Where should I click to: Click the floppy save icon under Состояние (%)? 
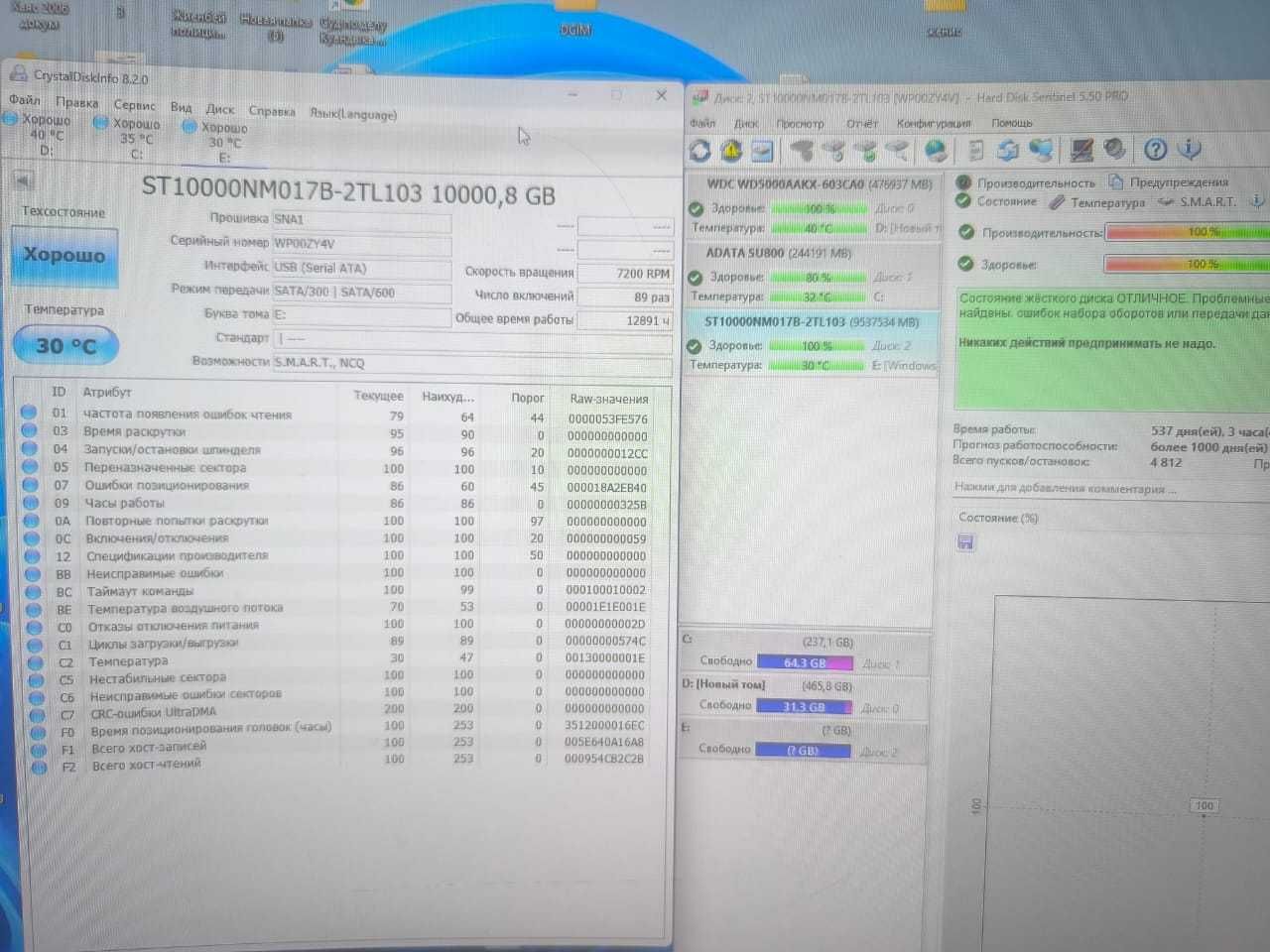tap(965, 542)
